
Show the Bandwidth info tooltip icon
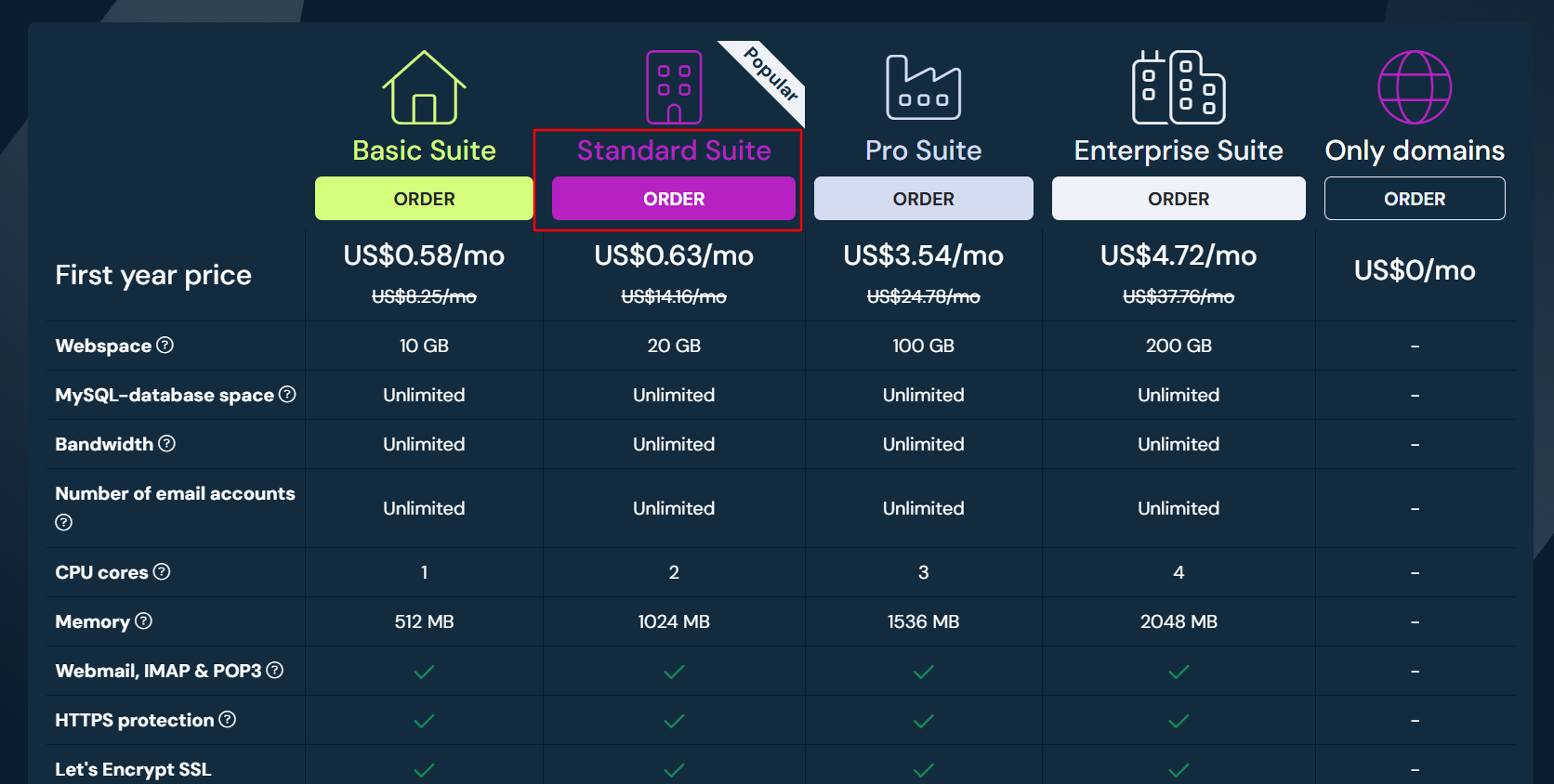coord(166,443)
